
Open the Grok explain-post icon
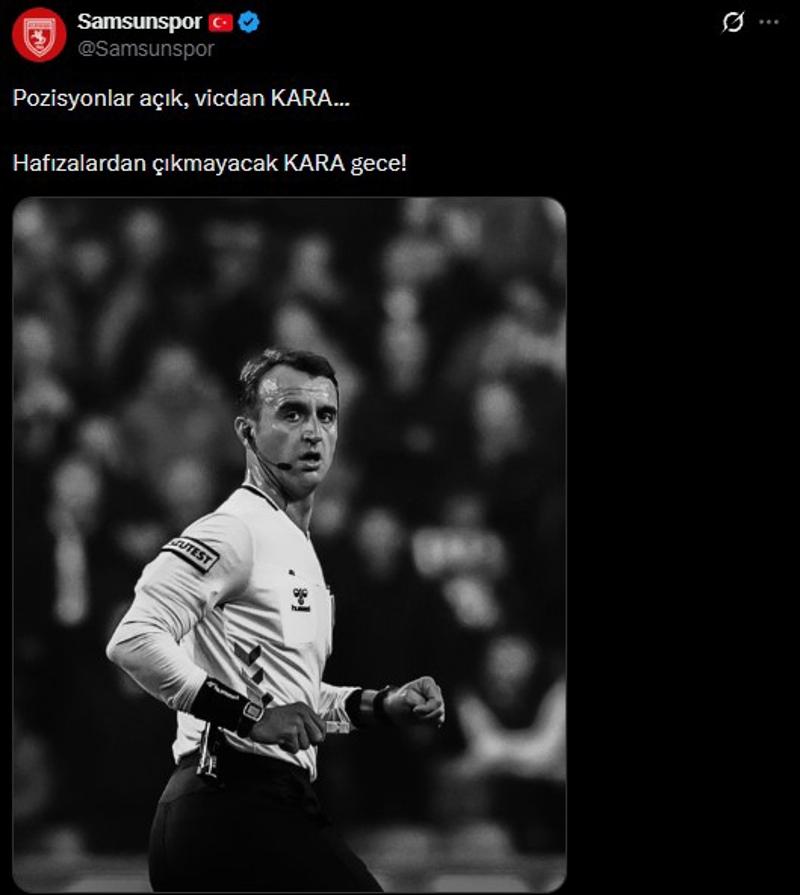(733, 22)
